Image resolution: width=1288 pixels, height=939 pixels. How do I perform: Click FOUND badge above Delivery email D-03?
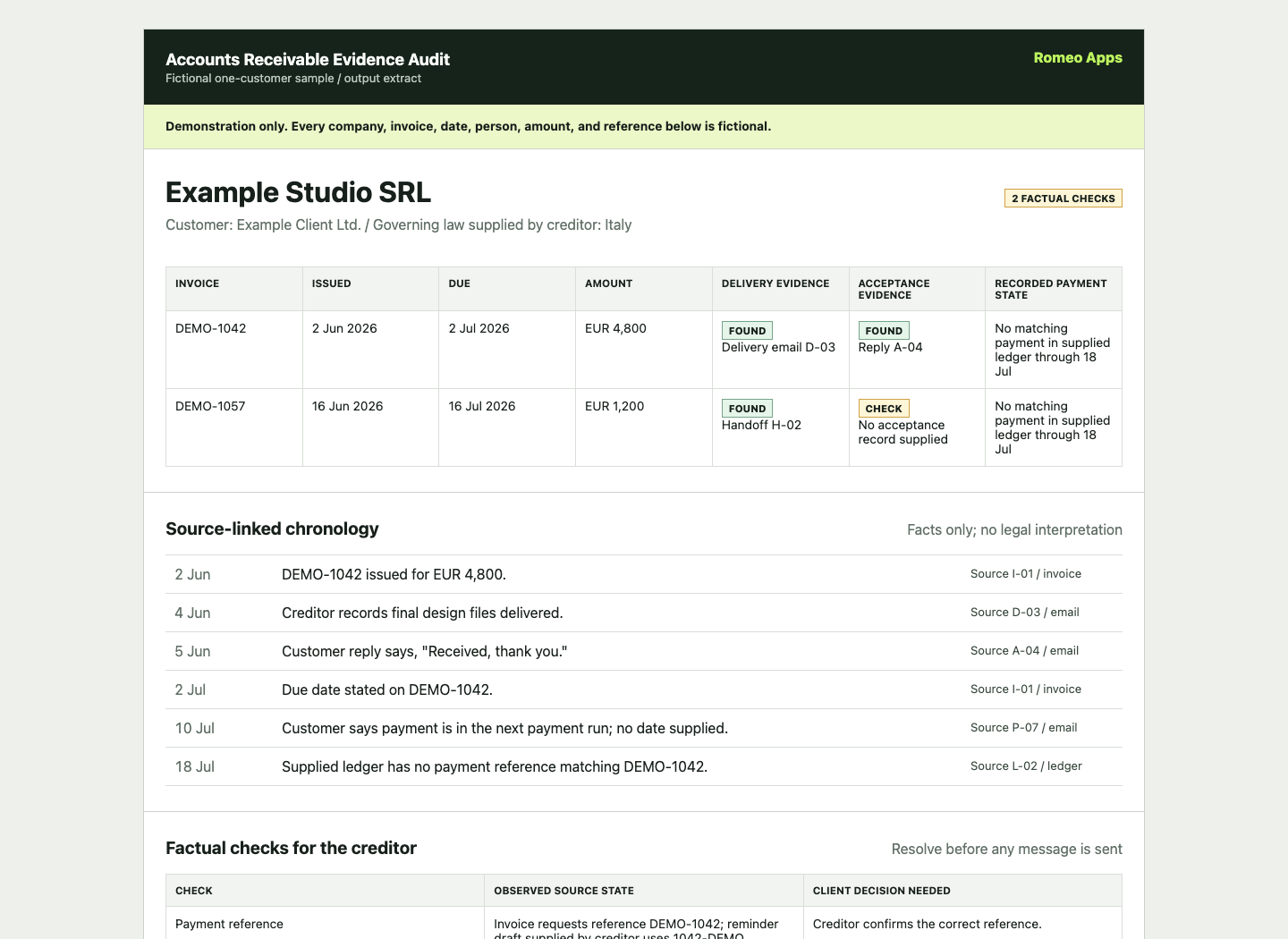tap(747, 331)
